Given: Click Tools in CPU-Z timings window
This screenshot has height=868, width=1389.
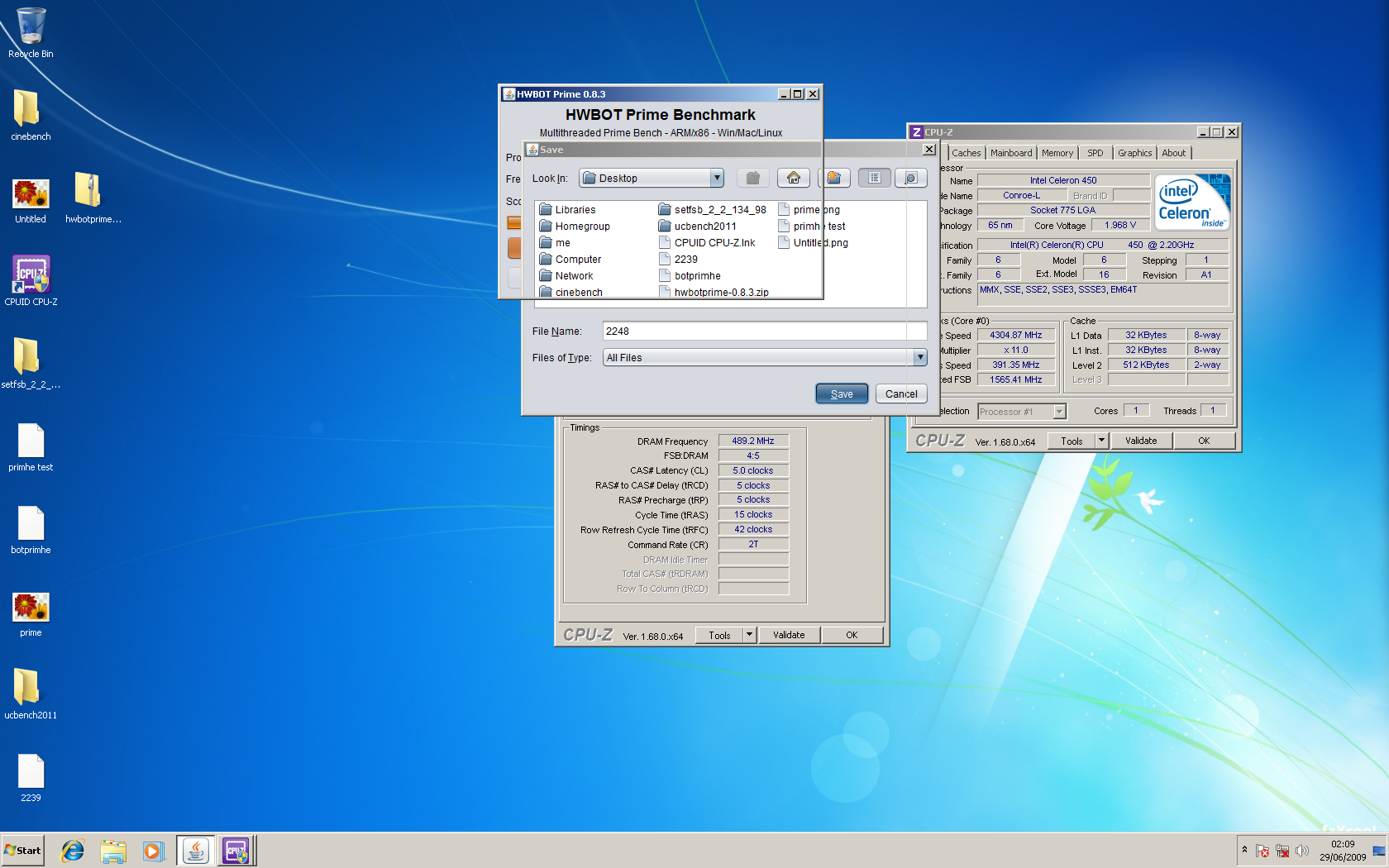Looking at the screenshot, I should coord(719,635).
